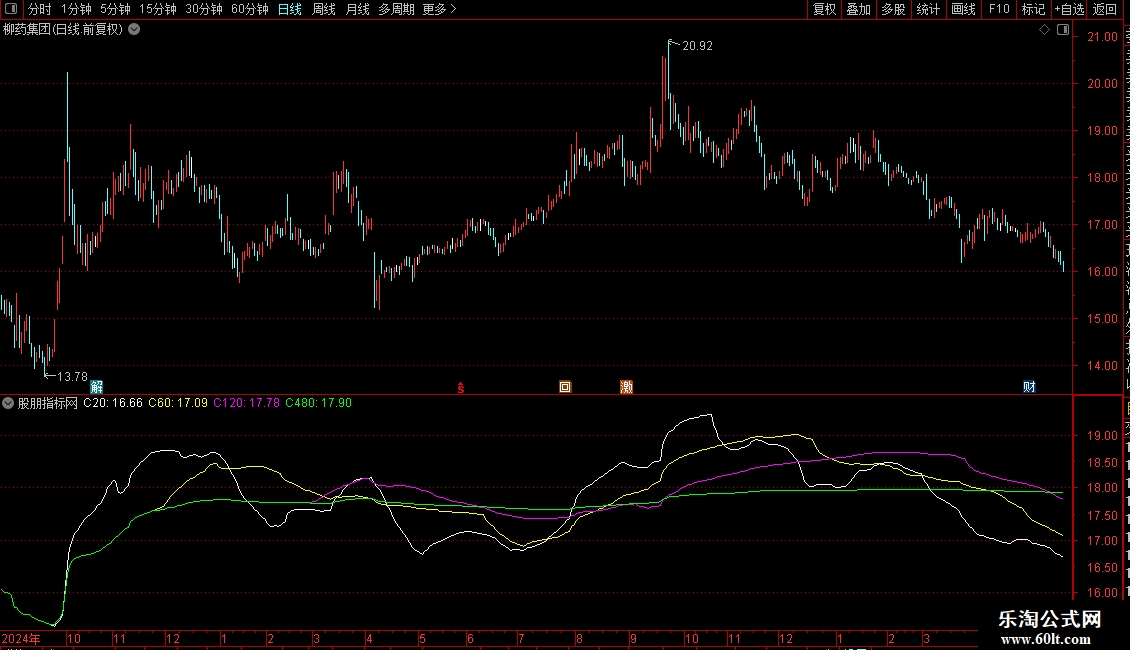Toggle the split panel icon near the price axis
This screenshot has width=1130, height=650.
tap(1063, 30)
